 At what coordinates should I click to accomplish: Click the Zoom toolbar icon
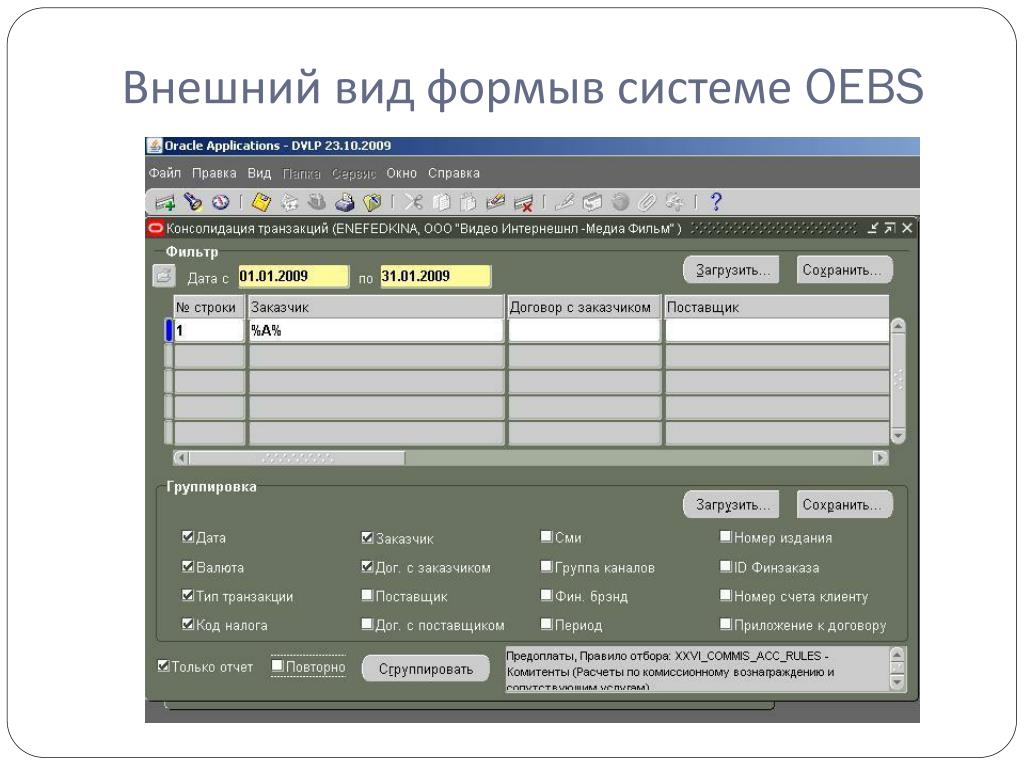pyautogui.click(x=592, y=203)
